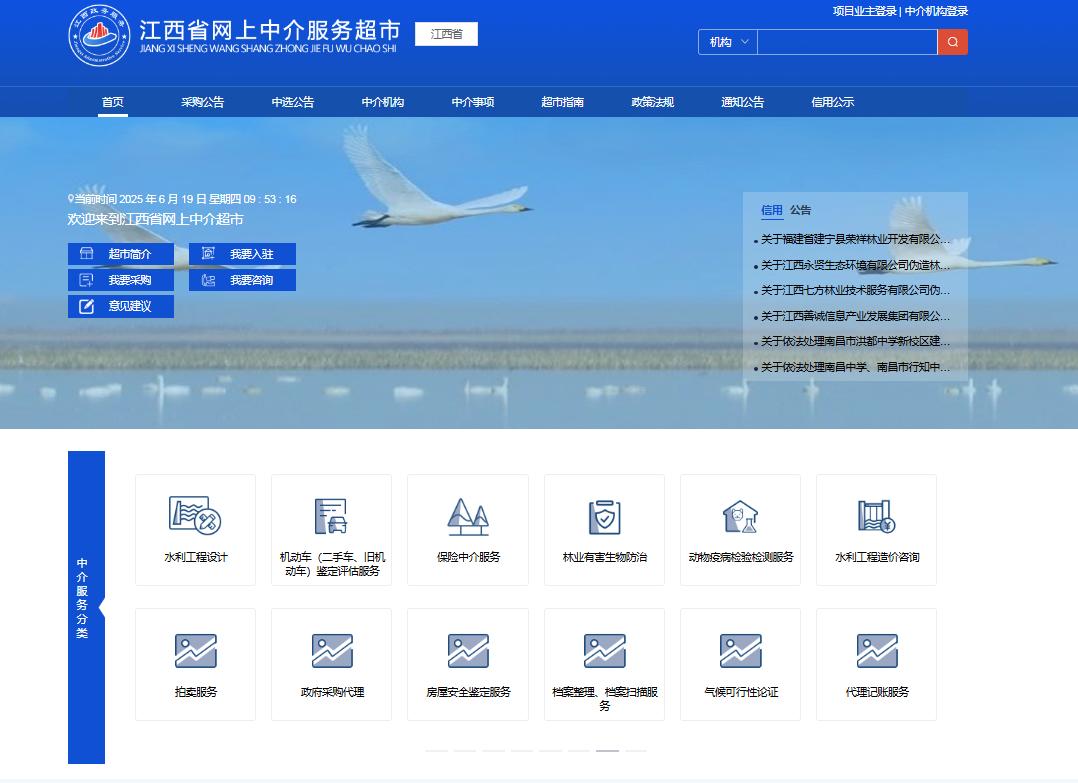Open the 动物疫病检验检测服务 icon

740,516
